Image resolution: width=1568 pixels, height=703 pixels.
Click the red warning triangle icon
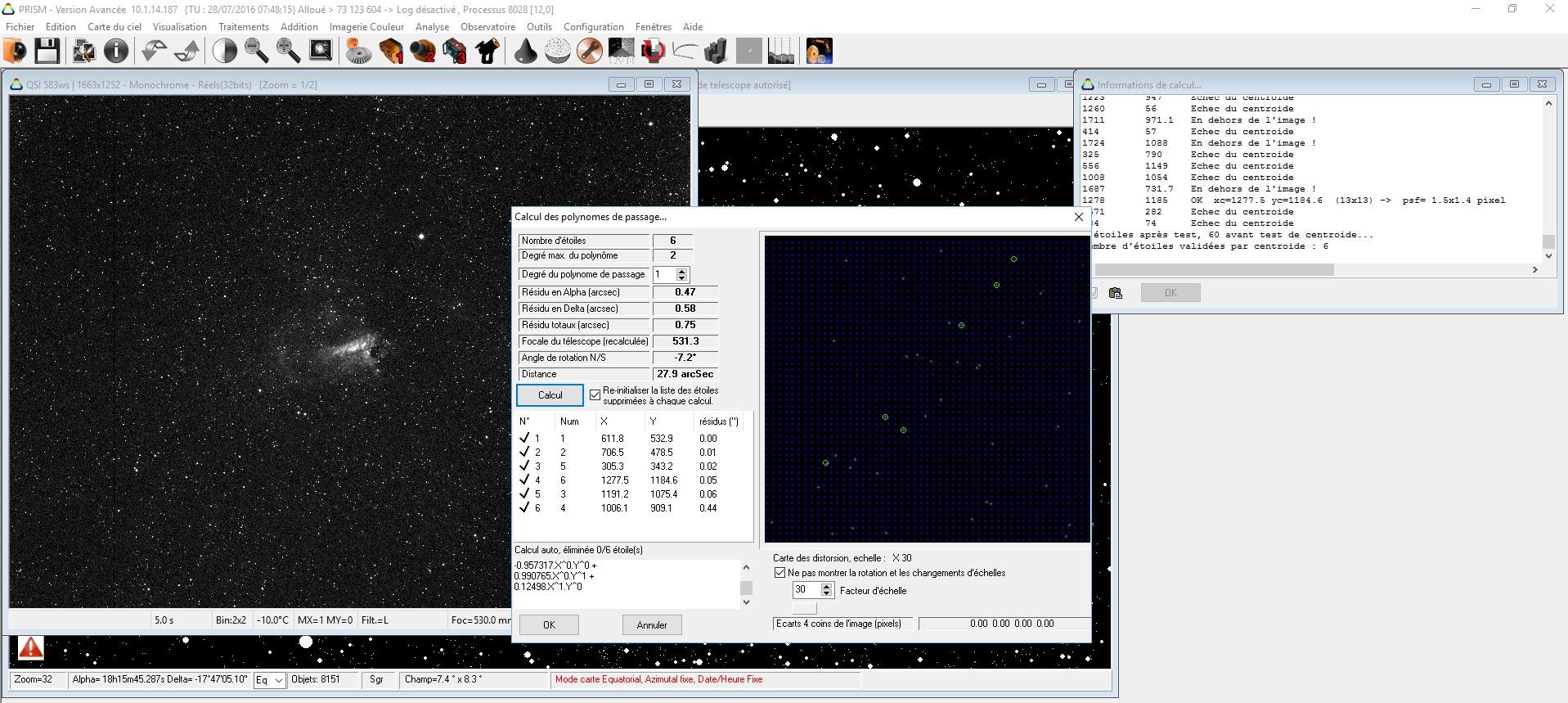click(30, 648)
